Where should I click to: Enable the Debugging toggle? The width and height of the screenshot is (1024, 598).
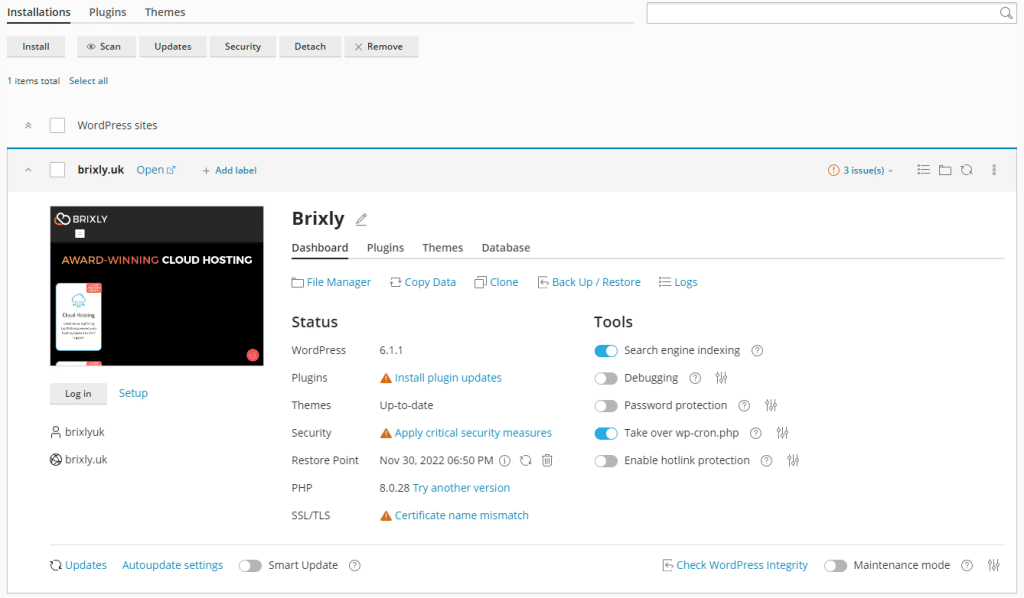coord(606,378)
